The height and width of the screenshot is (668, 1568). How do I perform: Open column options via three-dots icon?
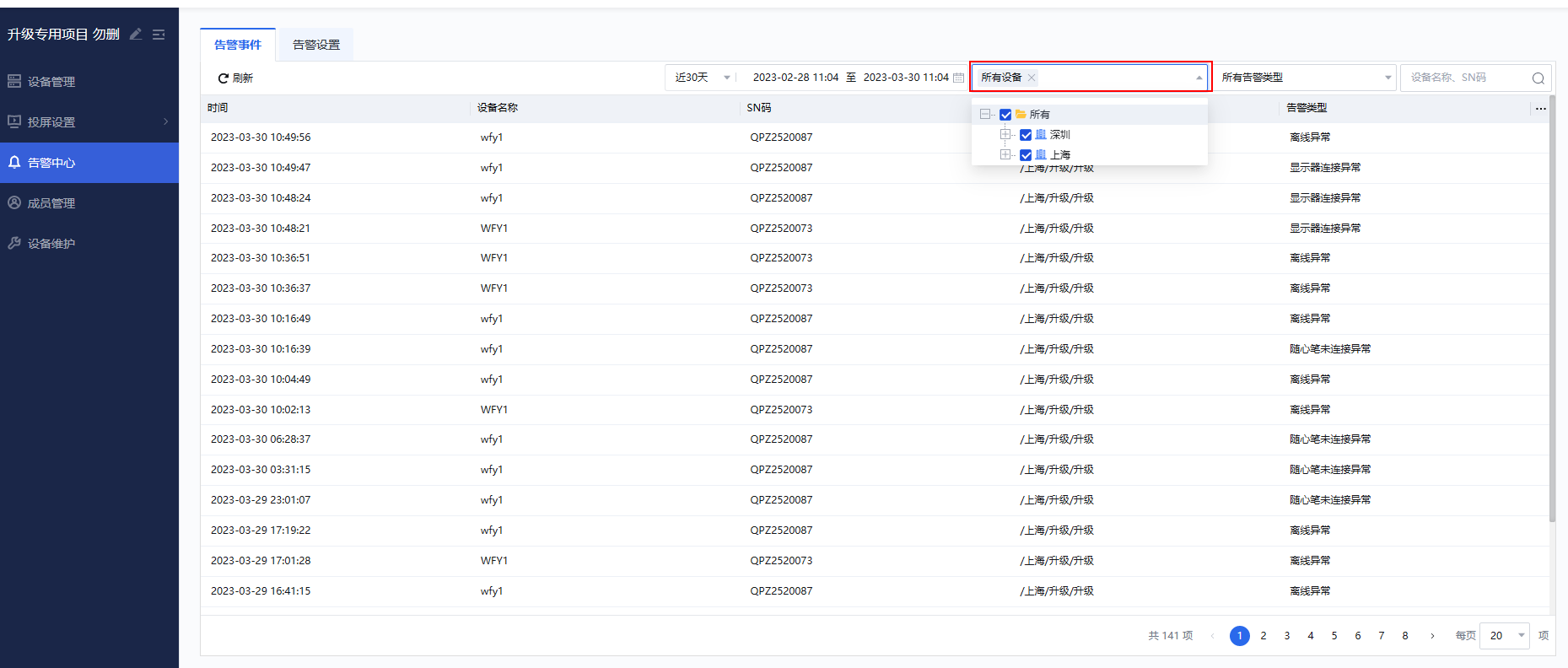(x=1540, y=108)
